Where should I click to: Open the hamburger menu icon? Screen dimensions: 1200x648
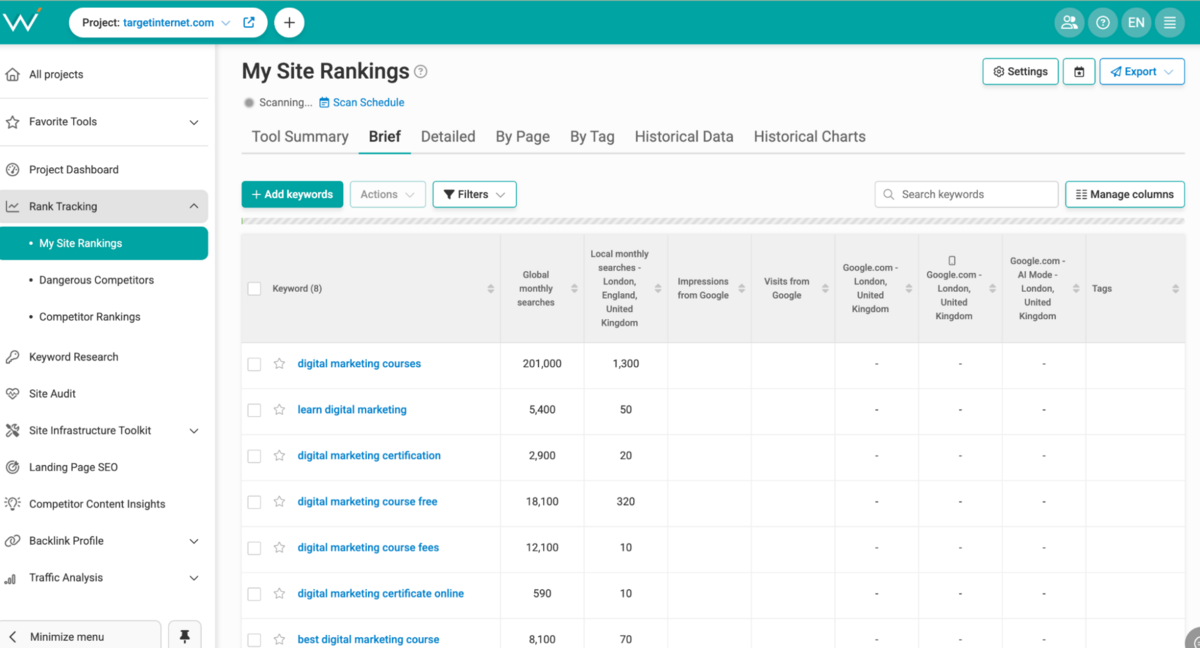click(1169, 23)
